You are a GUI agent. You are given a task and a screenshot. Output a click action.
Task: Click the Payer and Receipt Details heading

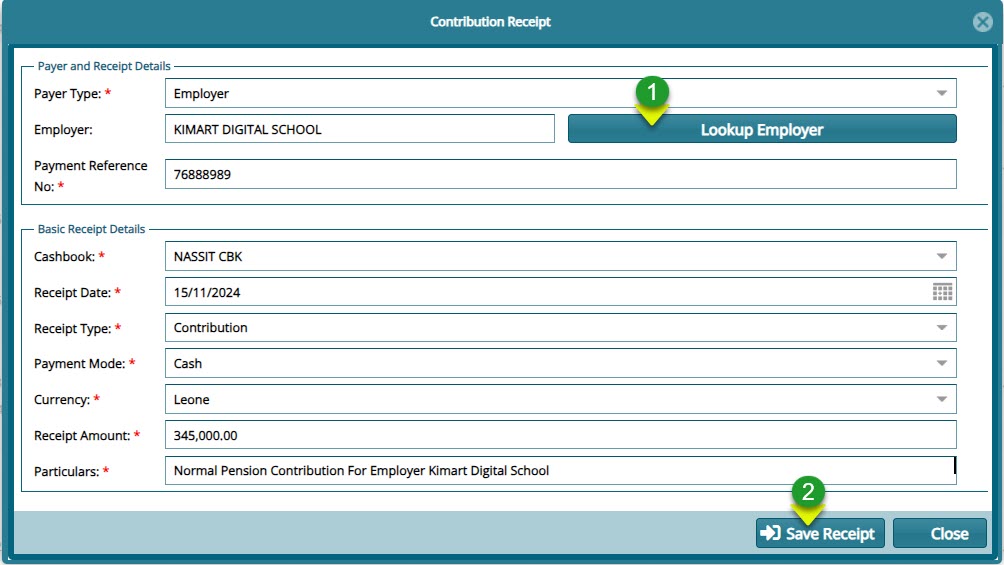pos(104,66)
